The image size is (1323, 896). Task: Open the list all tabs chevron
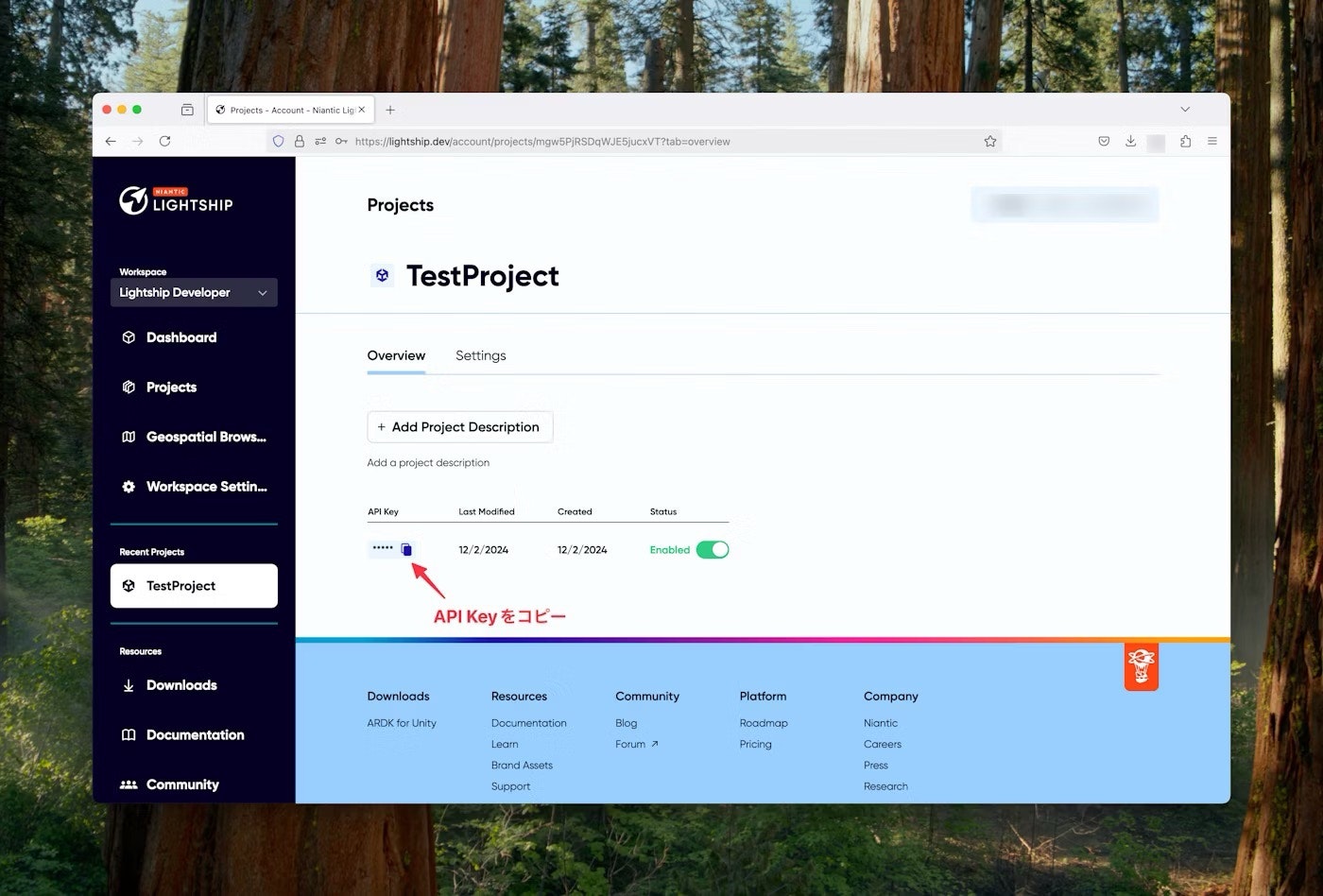[x=1185, y=110]
